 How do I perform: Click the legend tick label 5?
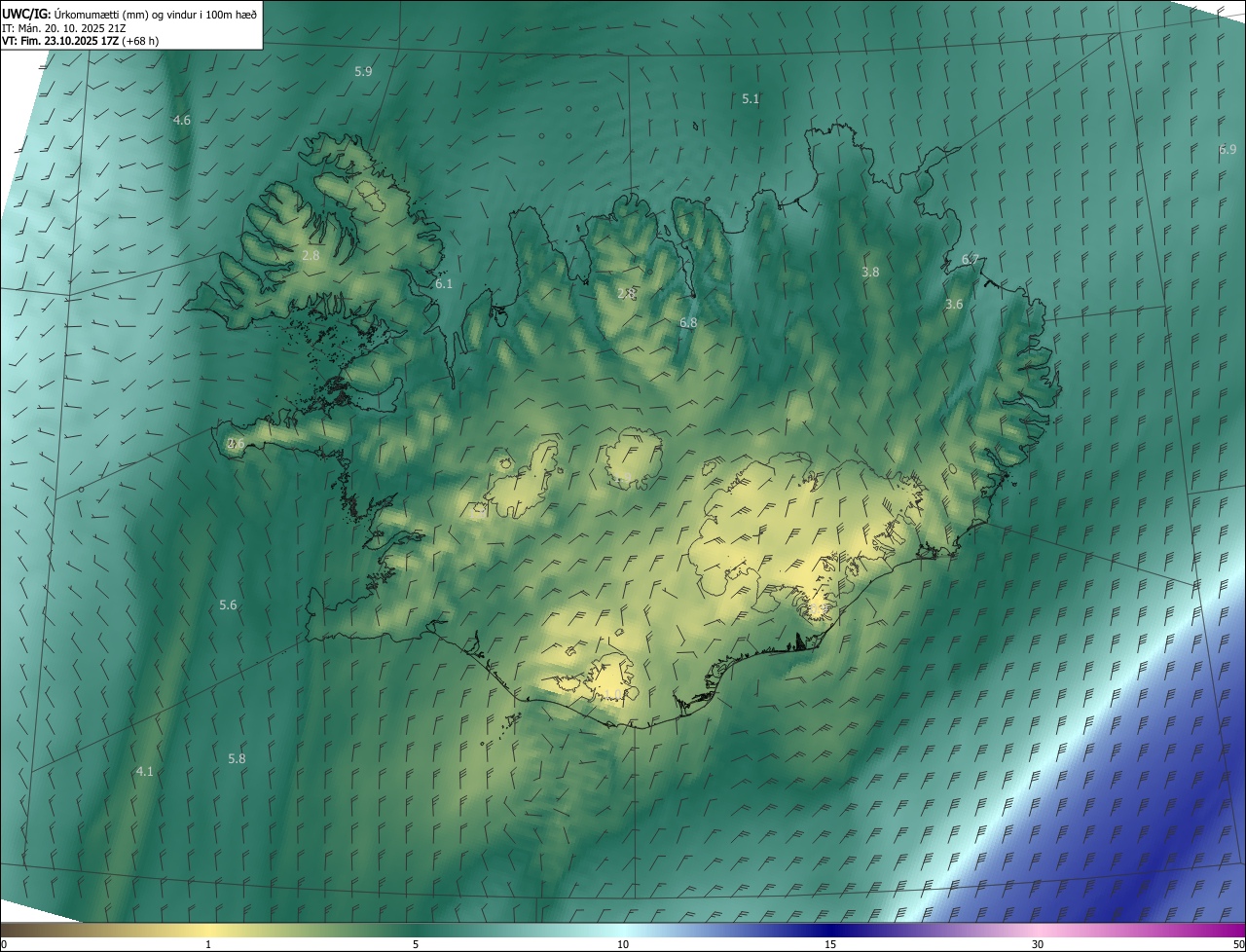(416, 944)
